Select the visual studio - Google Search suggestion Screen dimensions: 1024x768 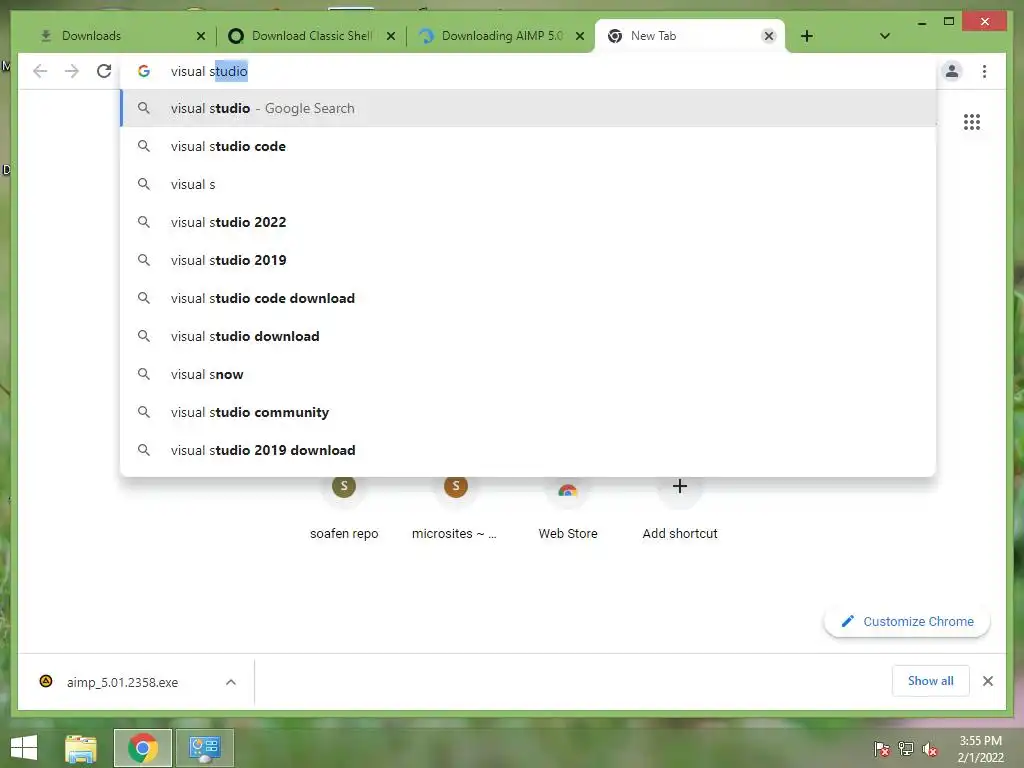(528, 108)
